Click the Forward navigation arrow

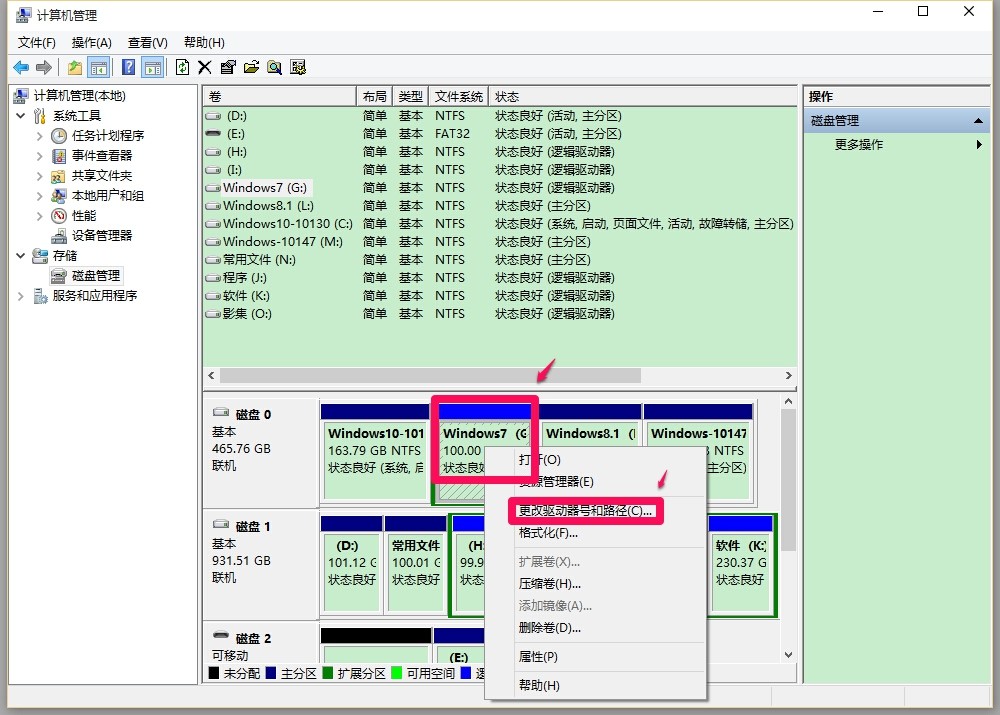tap(45, 67)
